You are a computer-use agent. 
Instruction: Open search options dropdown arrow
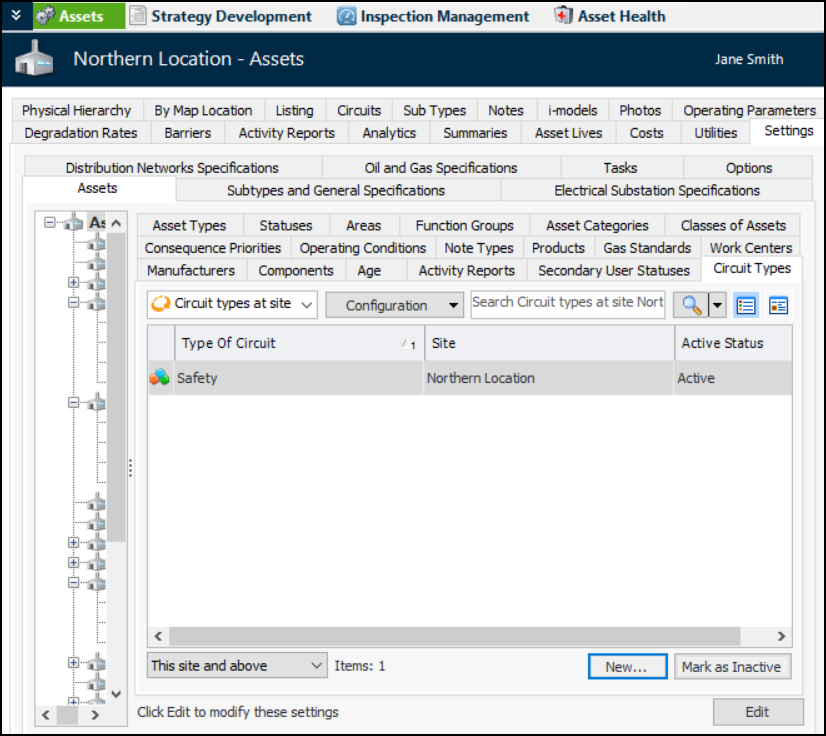[x=717, y=305]
